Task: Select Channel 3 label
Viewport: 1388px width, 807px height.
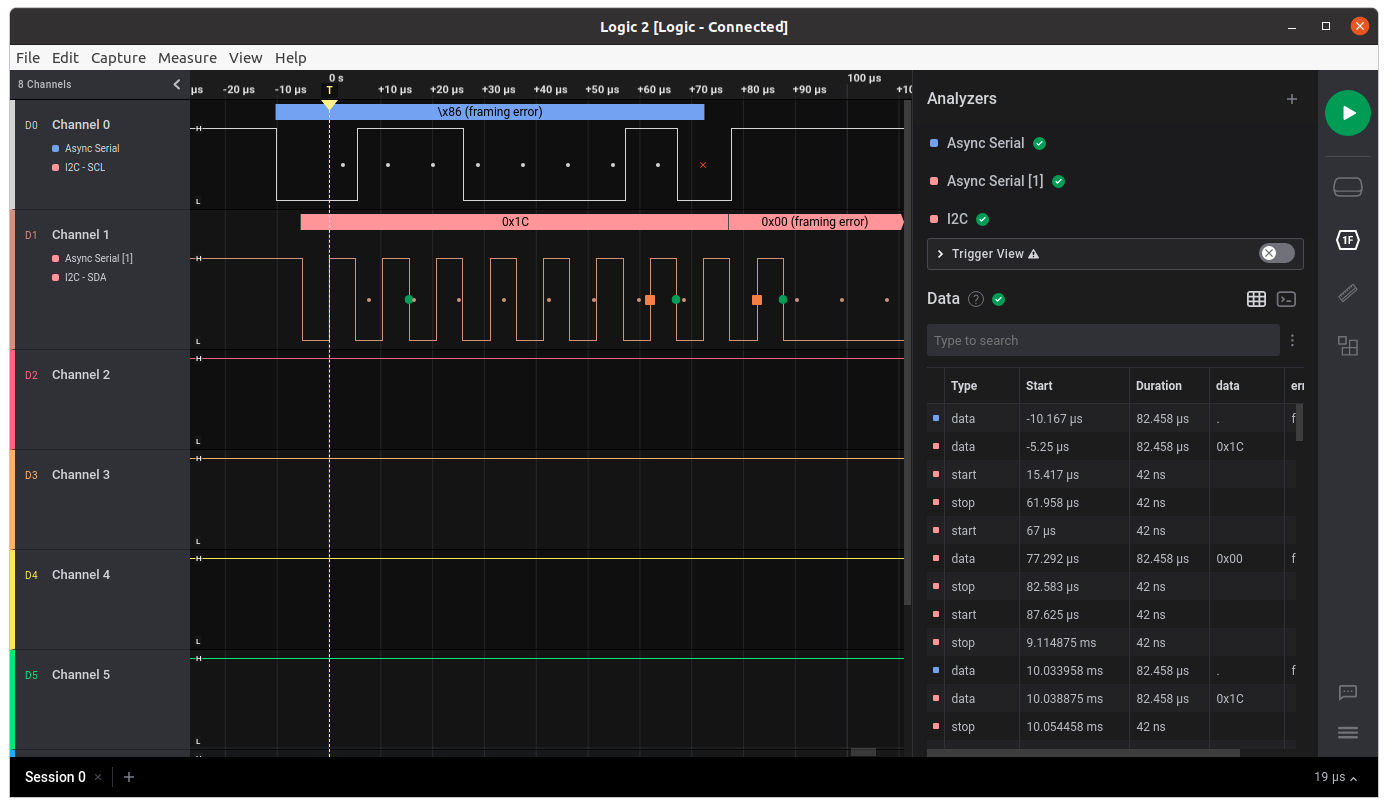Action: click(81, 475)
